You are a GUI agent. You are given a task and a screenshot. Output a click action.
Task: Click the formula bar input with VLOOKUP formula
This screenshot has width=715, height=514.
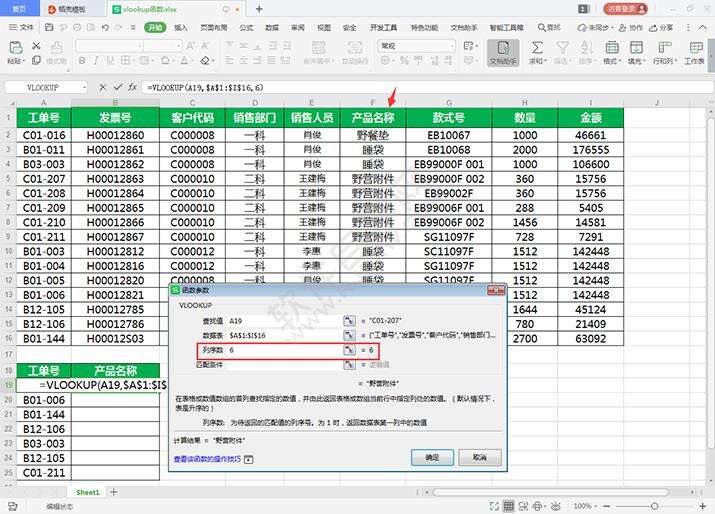coord(426,87)
